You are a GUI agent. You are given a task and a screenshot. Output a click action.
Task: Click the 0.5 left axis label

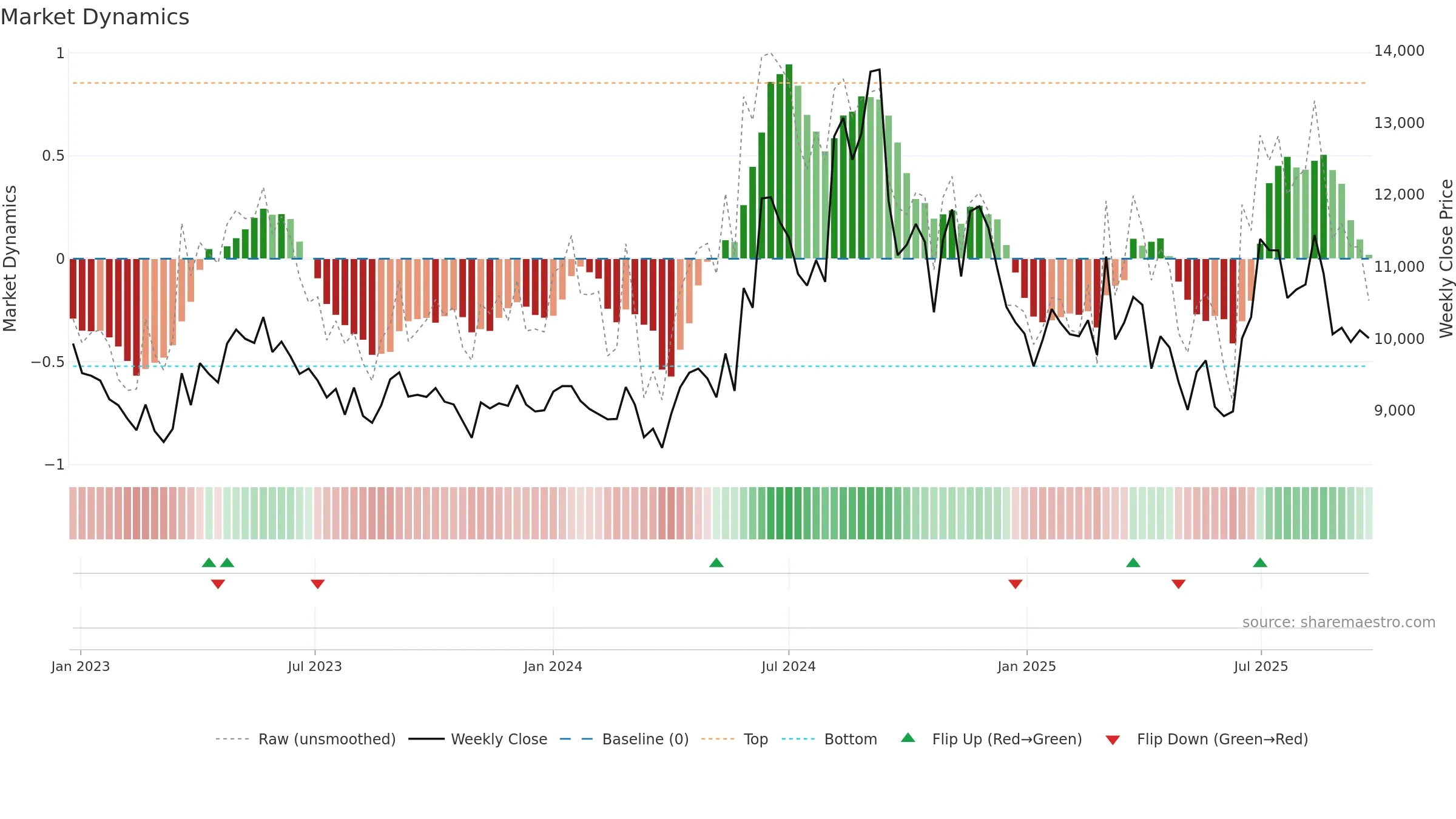tap(53, 156)
